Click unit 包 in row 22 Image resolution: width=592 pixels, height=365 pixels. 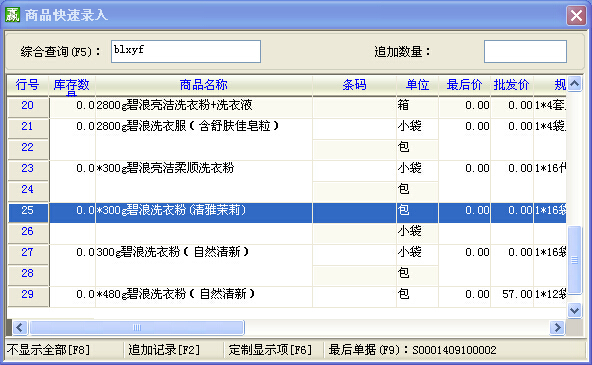point(403,148)
